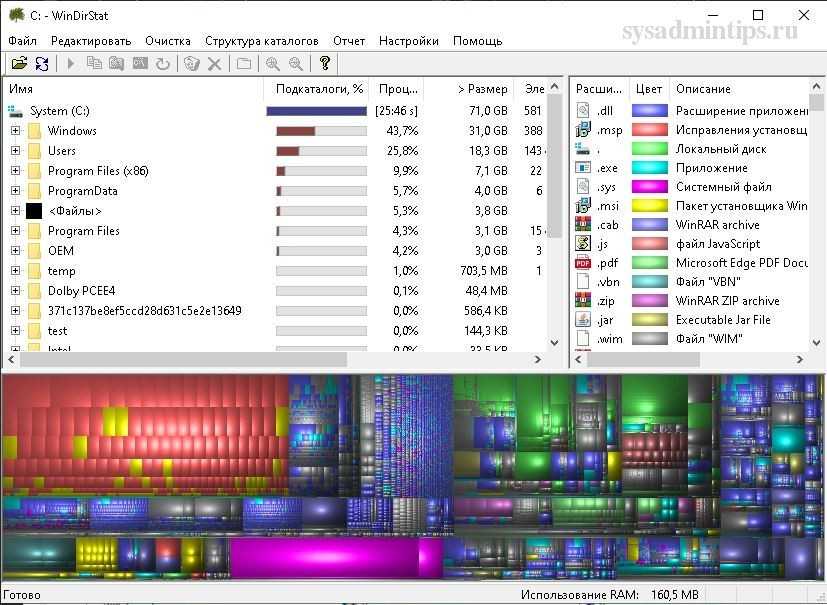This screenshot has width=827, height=605.
Task: Open the Файл menu
Action: (22, 41)
